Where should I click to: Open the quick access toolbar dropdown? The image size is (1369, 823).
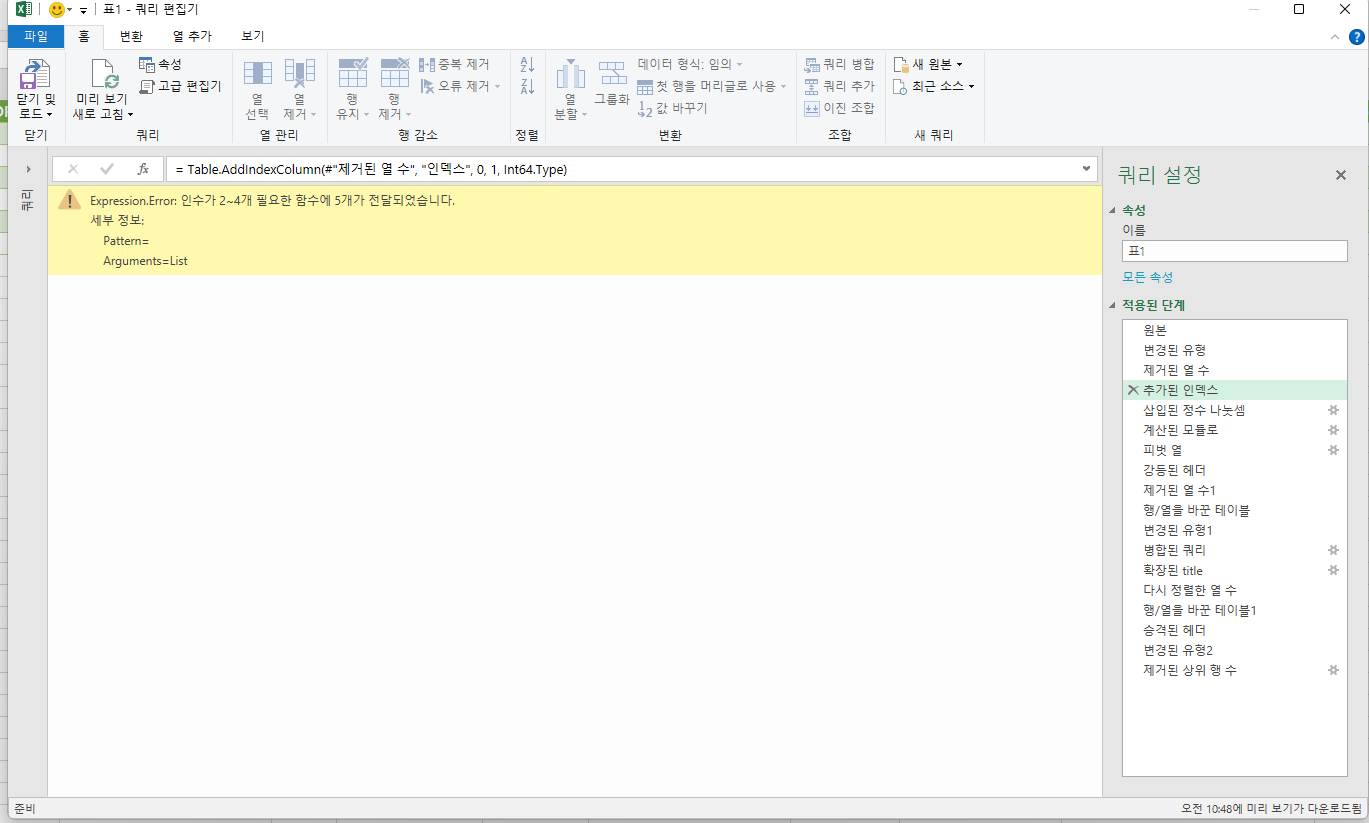coord(83,10)
